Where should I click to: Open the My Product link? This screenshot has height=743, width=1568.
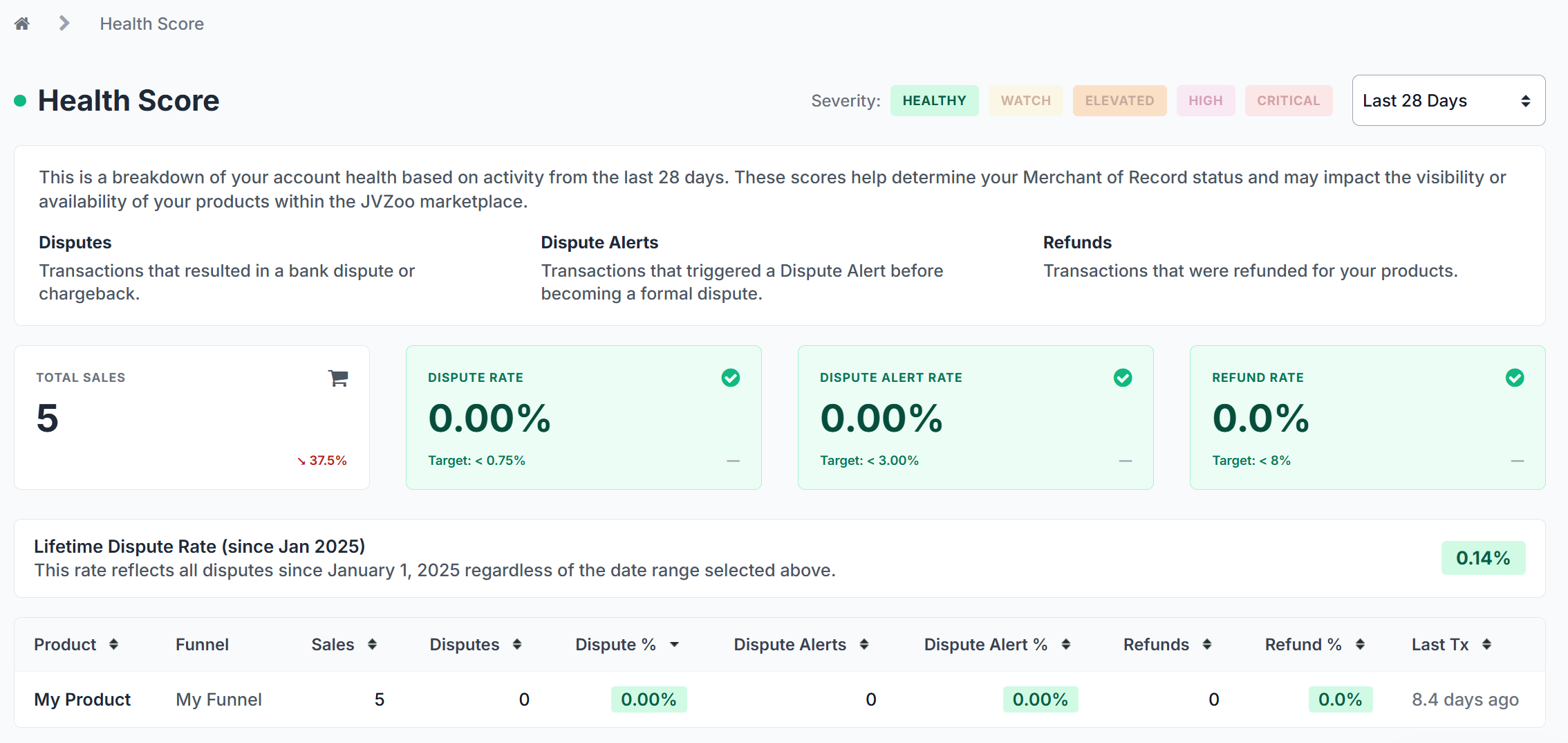(x=82, y=699)
